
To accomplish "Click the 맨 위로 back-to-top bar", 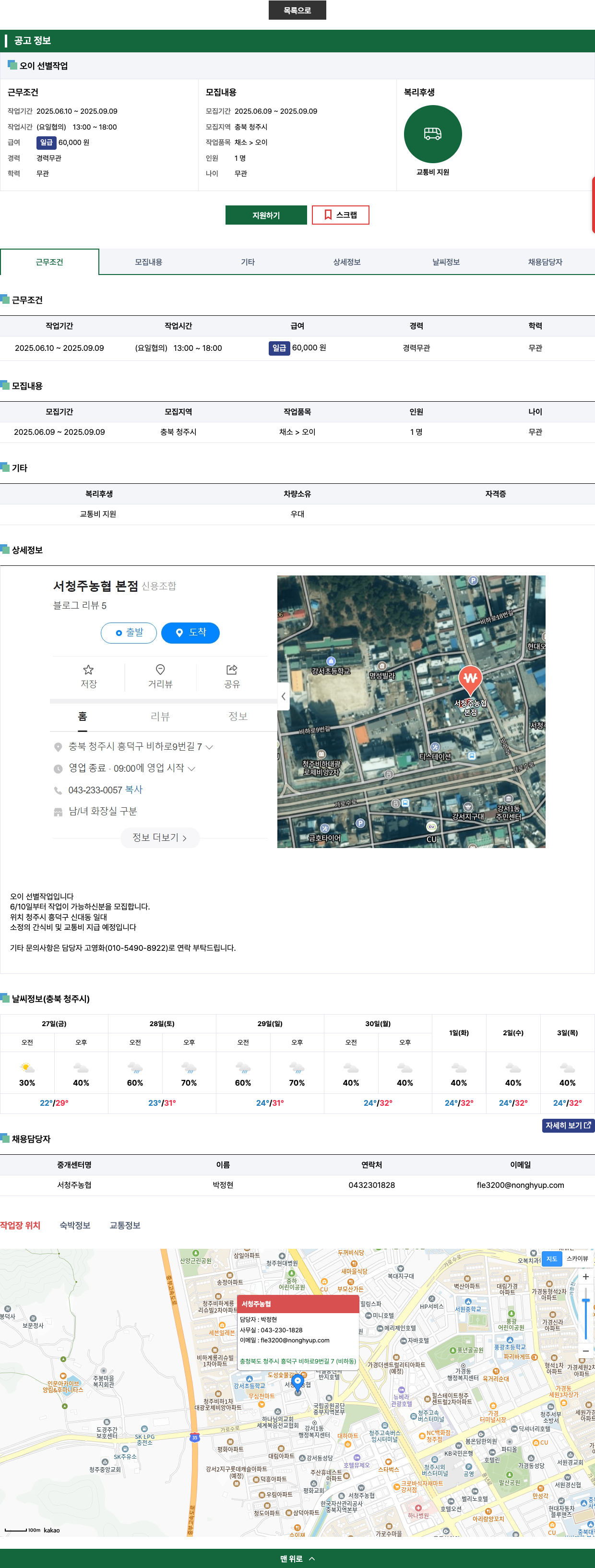I will pyautogui.click(x=297, y=1558).
